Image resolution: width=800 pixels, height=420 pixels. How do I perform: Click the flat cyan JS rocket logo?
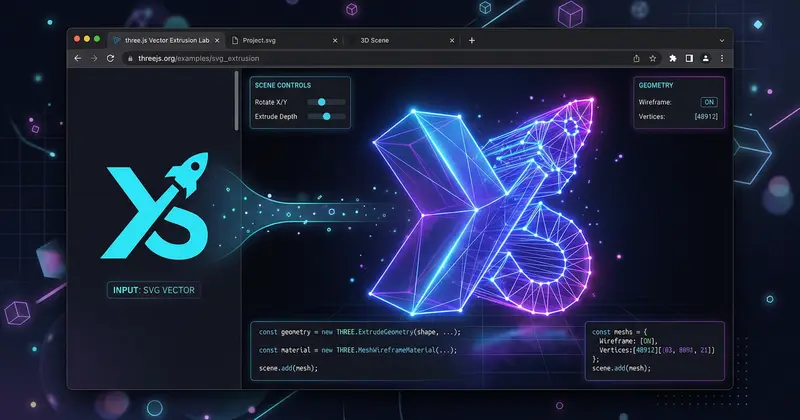(x=156, y=205)
